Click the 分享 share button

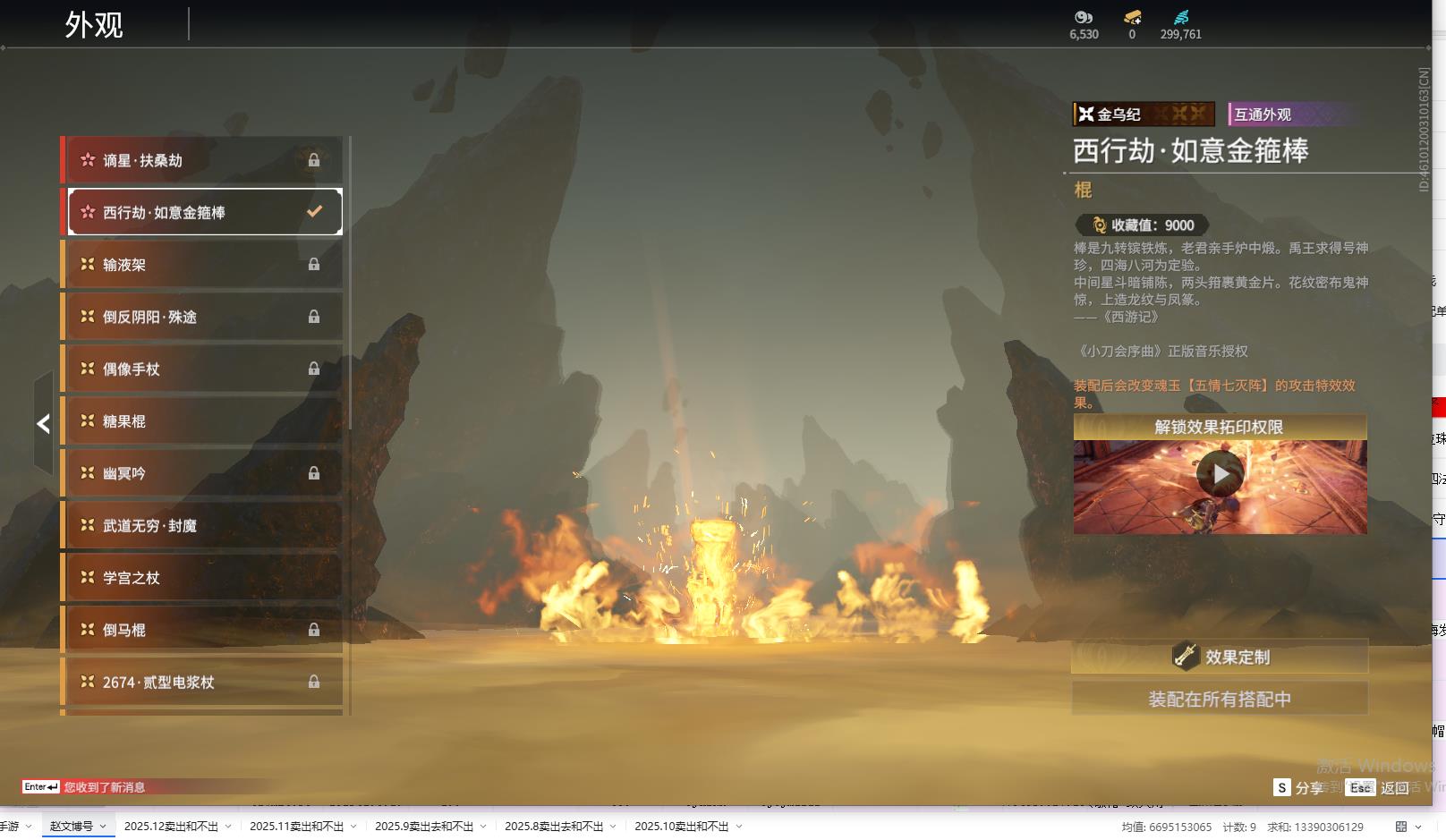[x=1298, y=787]
